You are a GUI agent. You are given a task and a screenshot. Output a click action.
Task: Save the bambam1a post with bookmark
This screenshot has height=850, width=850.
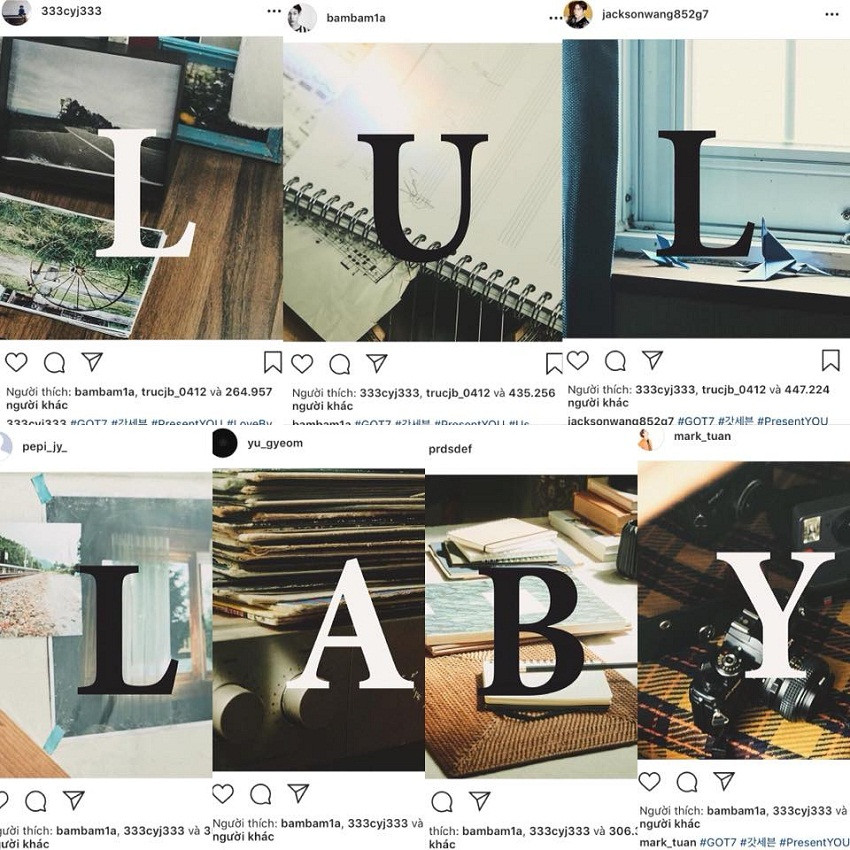pos(554,364)
